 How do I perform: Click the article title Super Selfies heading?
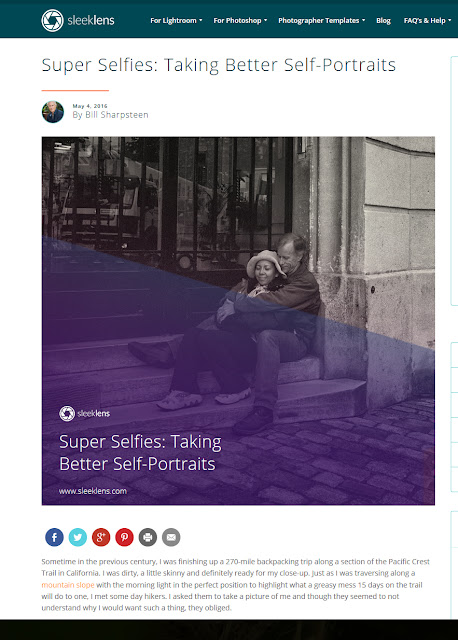219,65
